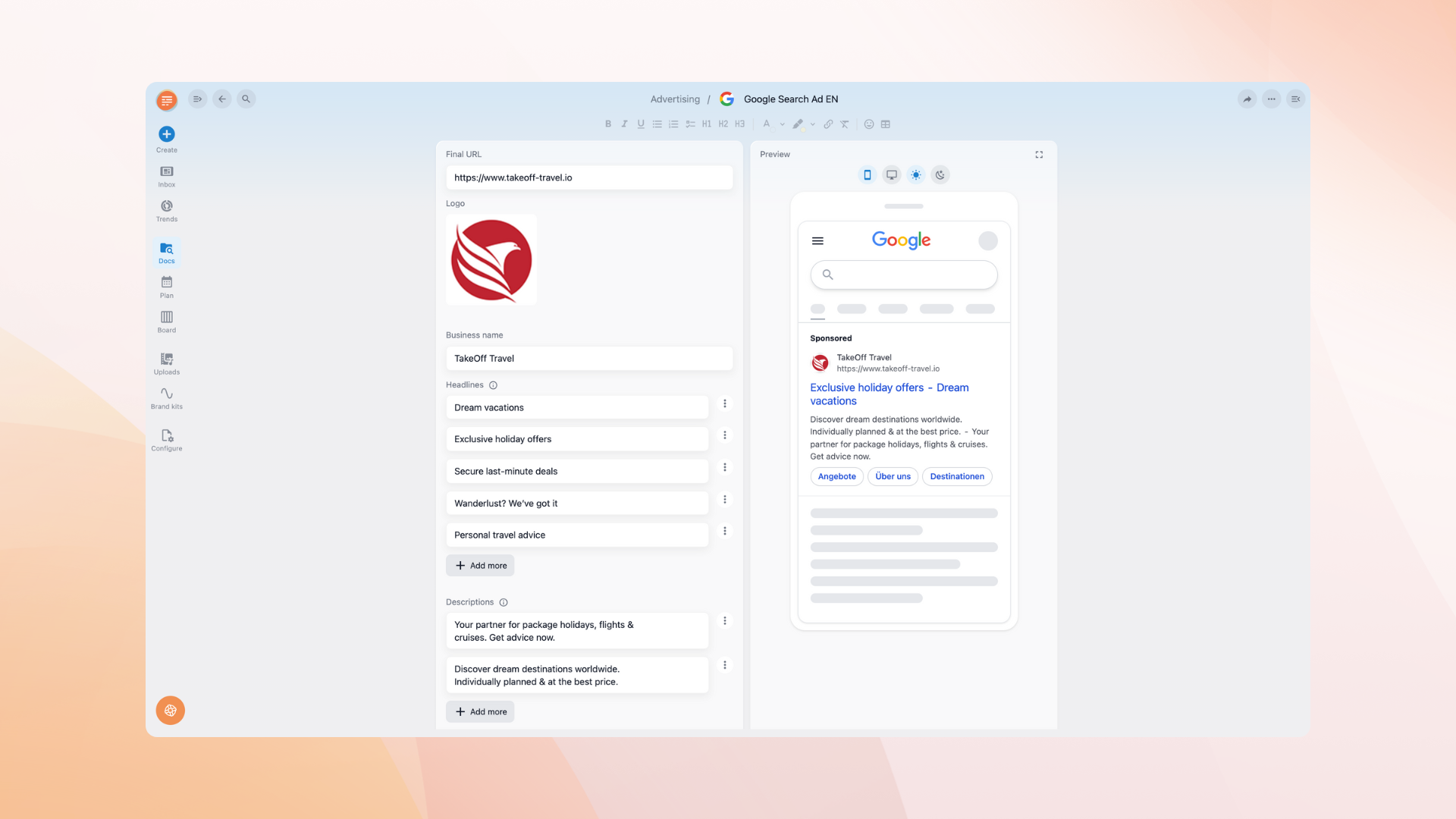Clear formatting with the toolbar icon
Image resolution: width=1456 pixels, height=819 pixels.
(x=845, y=124)
